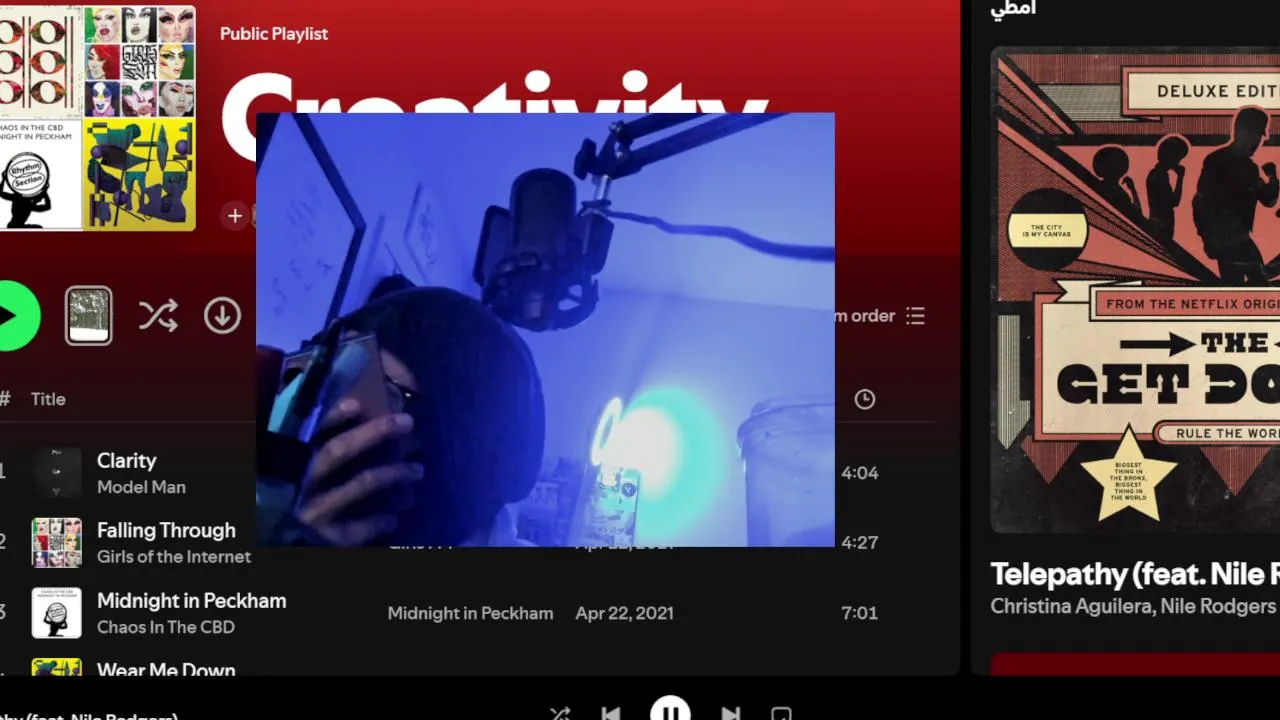The image size is (1280, 720).
Task: Open the playlist preview thumbnail next to play
Action: (x=89, y=315)
